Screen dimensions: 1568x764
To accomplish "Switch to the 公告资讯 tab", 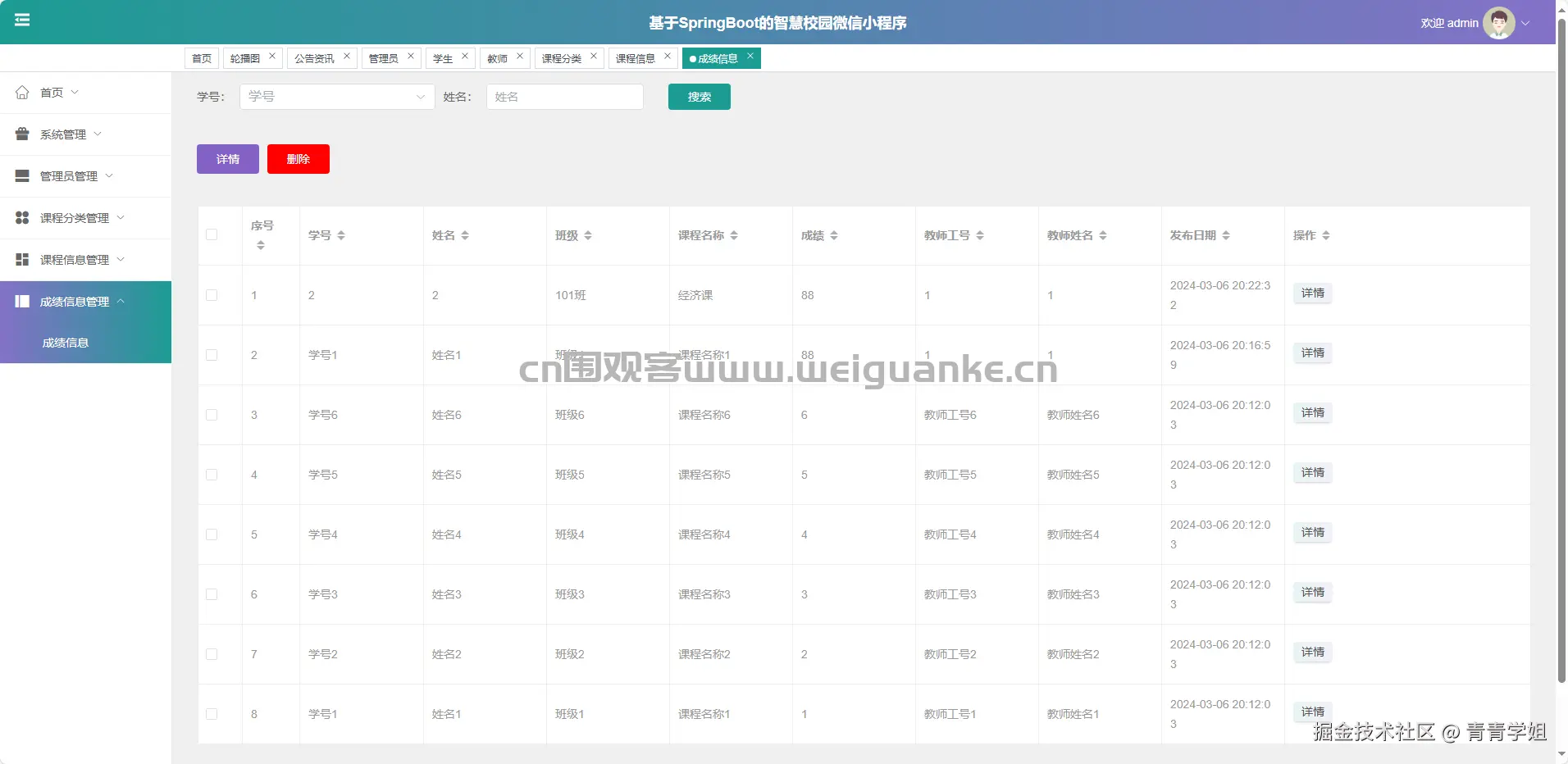I will point(314,58).
